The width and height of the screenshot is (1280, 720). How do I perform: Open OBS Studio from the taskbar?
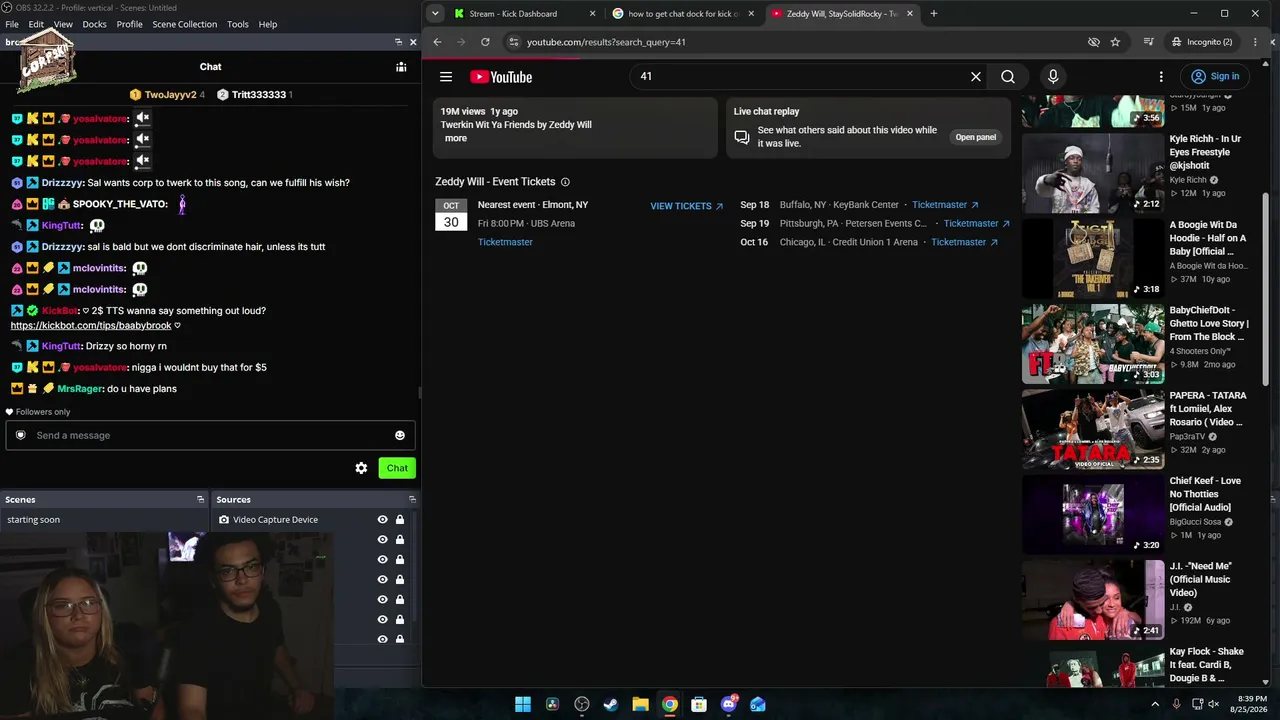[x=582, y=704]
